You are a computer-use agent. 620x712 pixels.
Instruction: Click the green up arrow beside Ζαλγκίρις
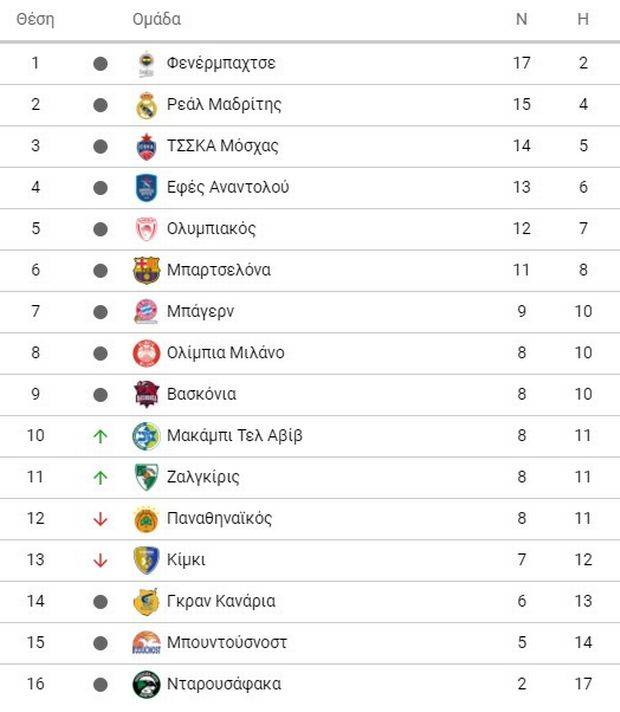coord(100,477)
